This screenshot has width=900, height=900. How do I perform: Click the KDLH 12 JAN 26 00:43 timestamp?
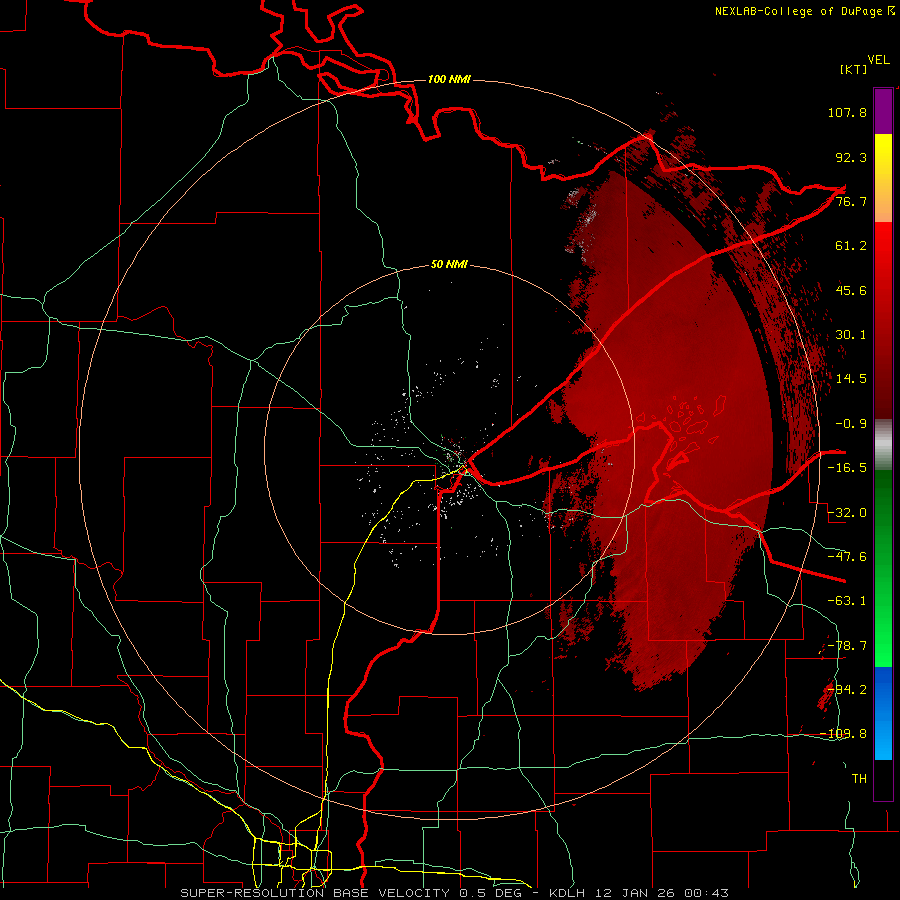coord(639,893)
